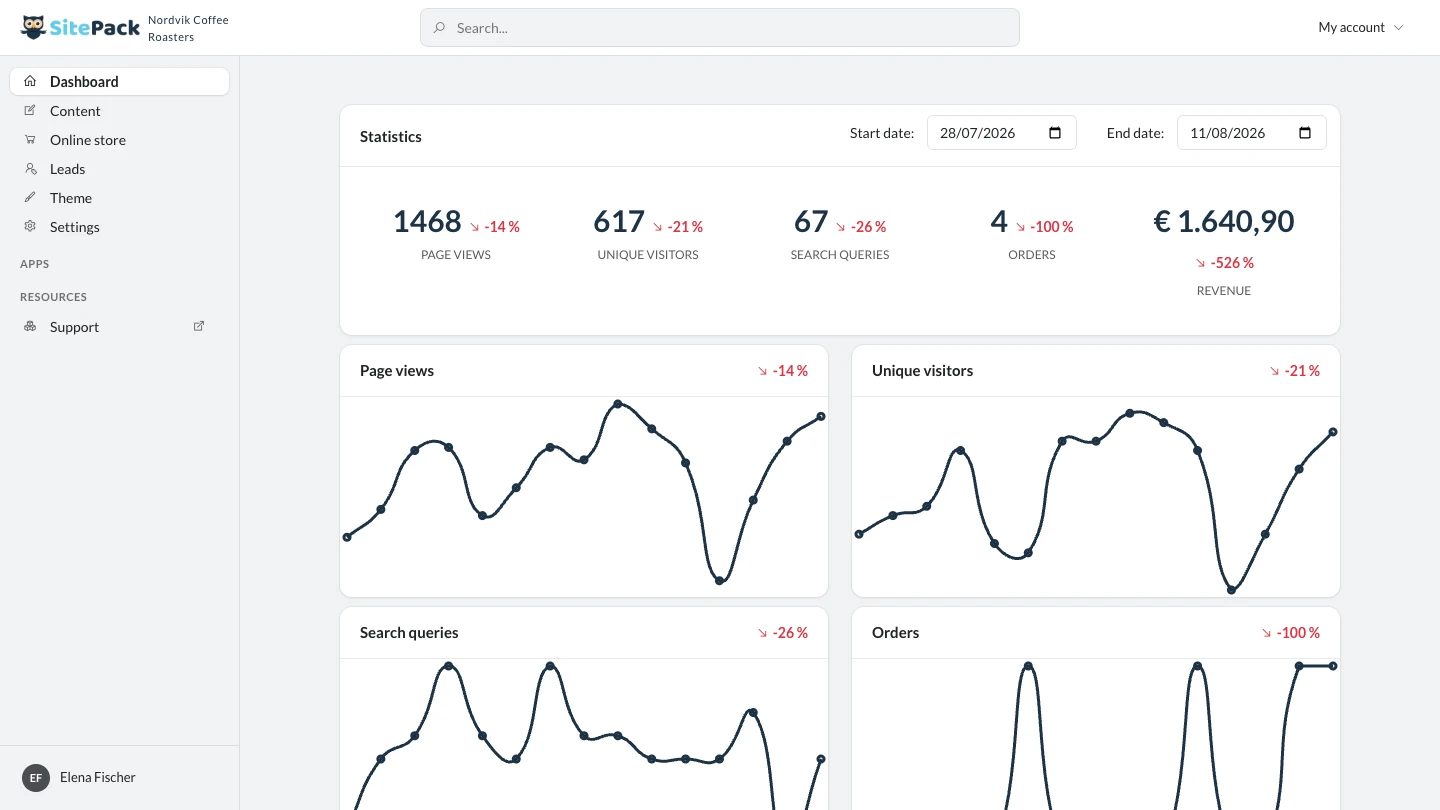Click the -26 % badge in Search queries chart header
Image resolution: width=1440 pixels, height=810 pixels.
click(x=782, y=633)
